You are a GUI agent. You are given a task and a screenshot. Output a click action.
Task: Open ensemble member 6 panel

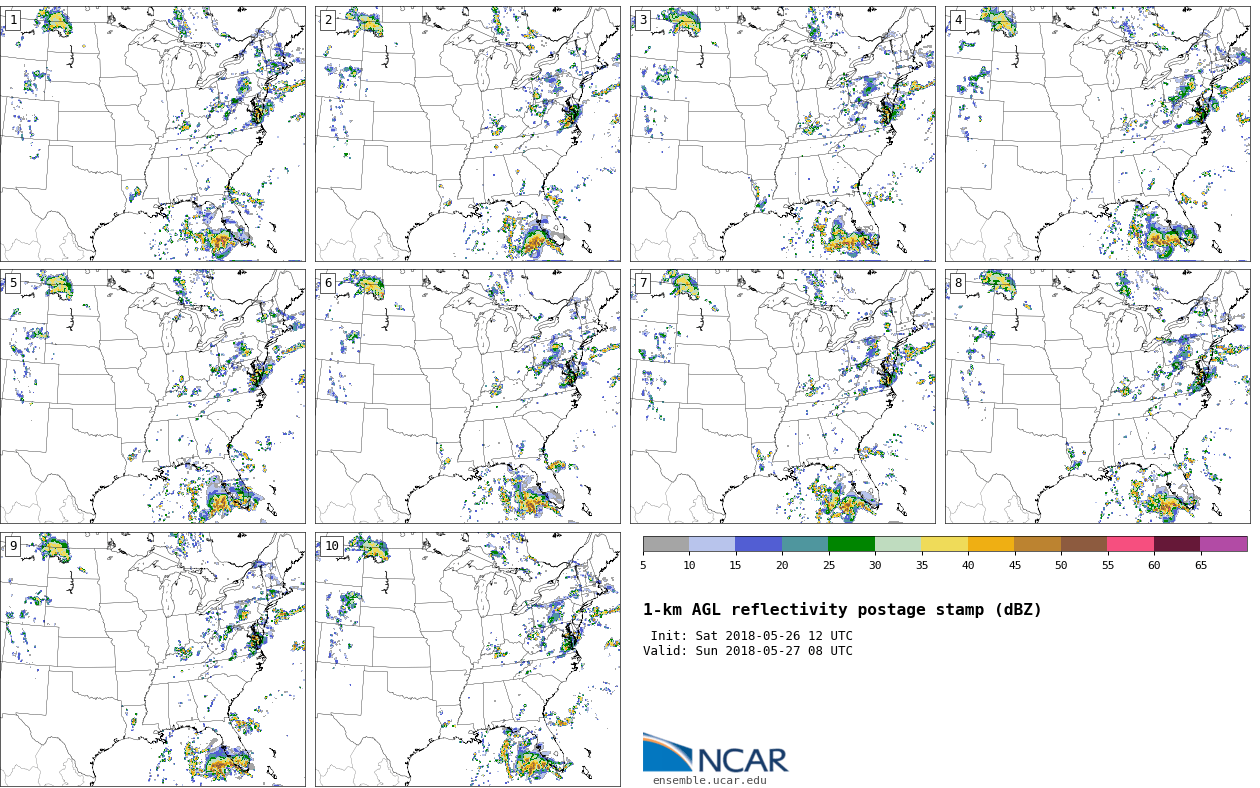click(x=467, y=396)
